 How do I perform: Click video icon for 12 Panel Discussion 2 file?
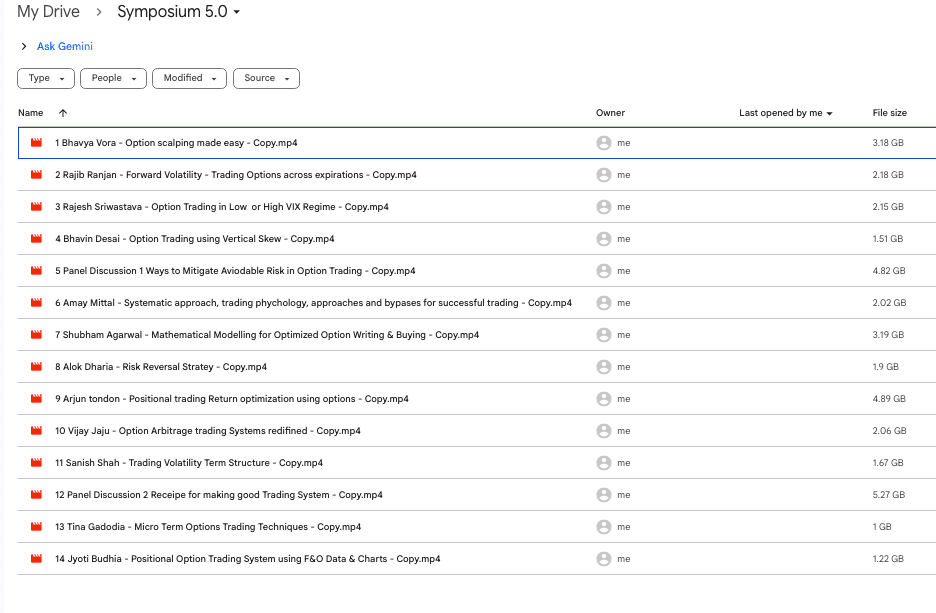click(x=36, y=495)
